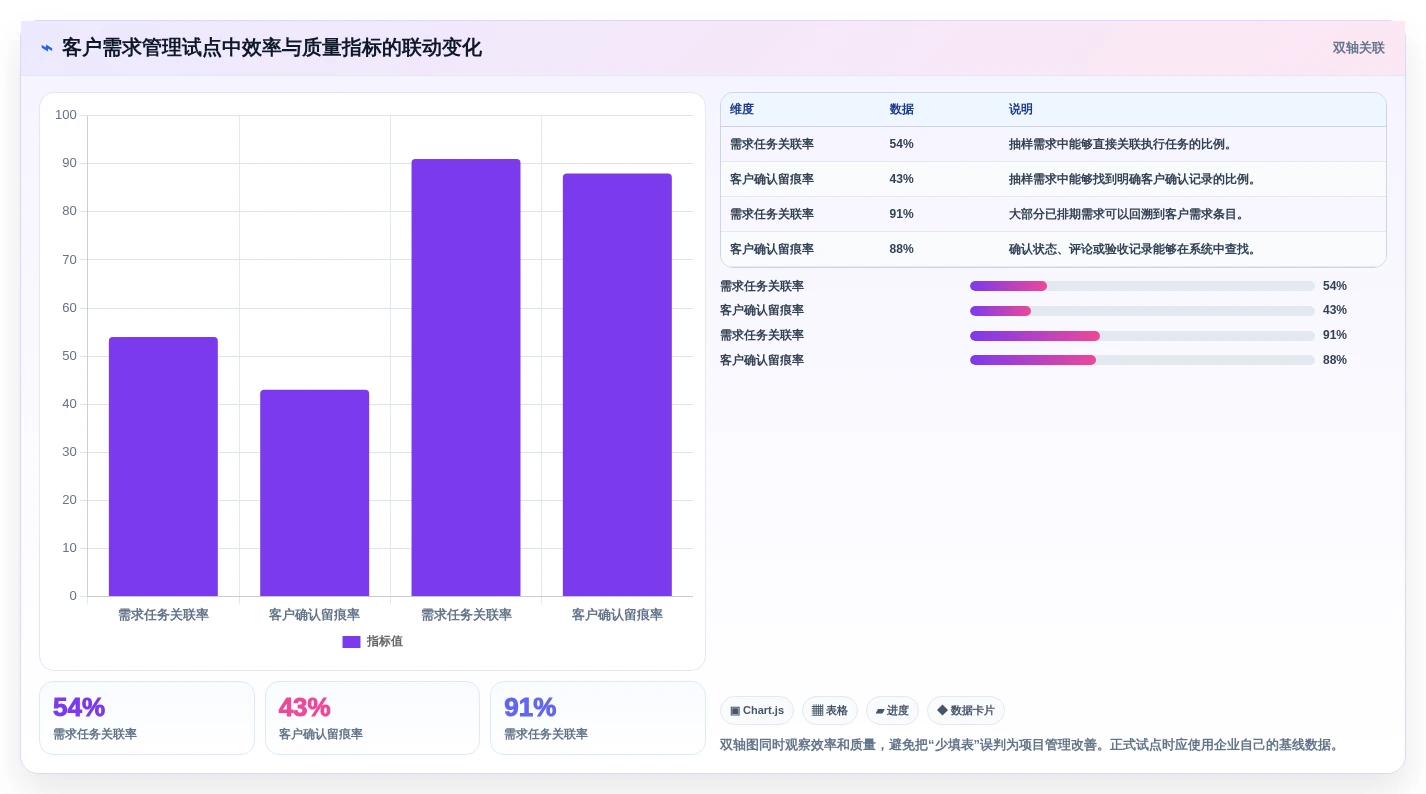
Task: Select the chart bar reaching 54
Action: coord(163,467)
